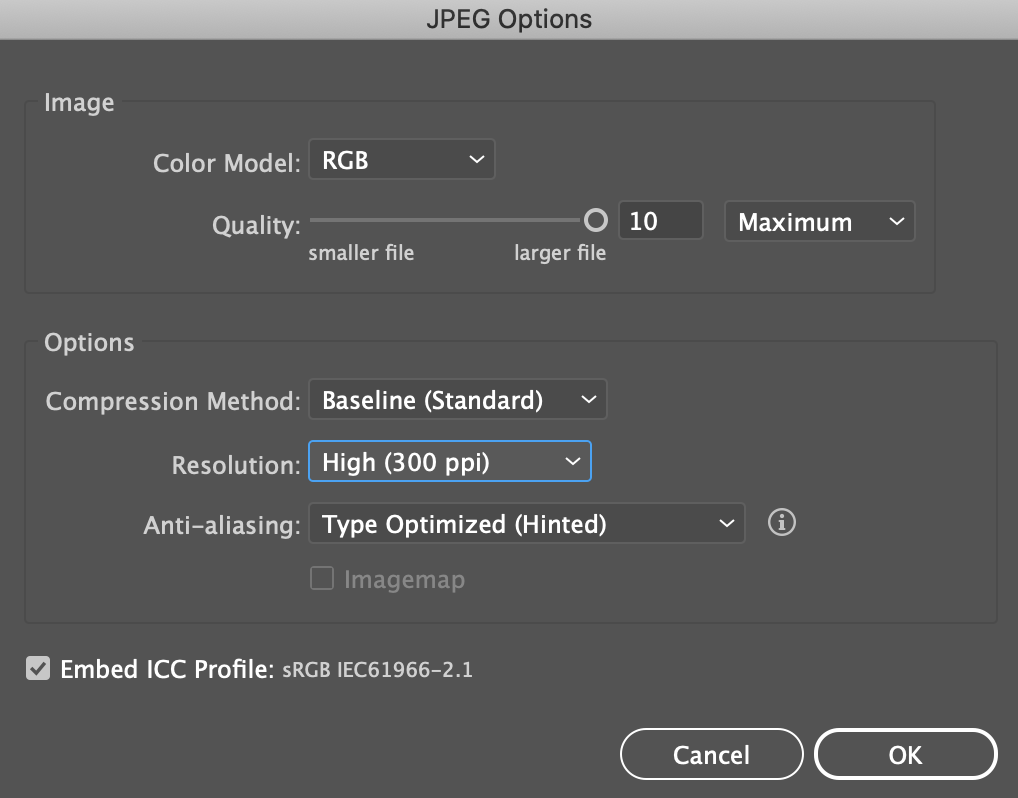Click the Quality label
This screenshot has width=1018, height=798.
pos(256,225)
